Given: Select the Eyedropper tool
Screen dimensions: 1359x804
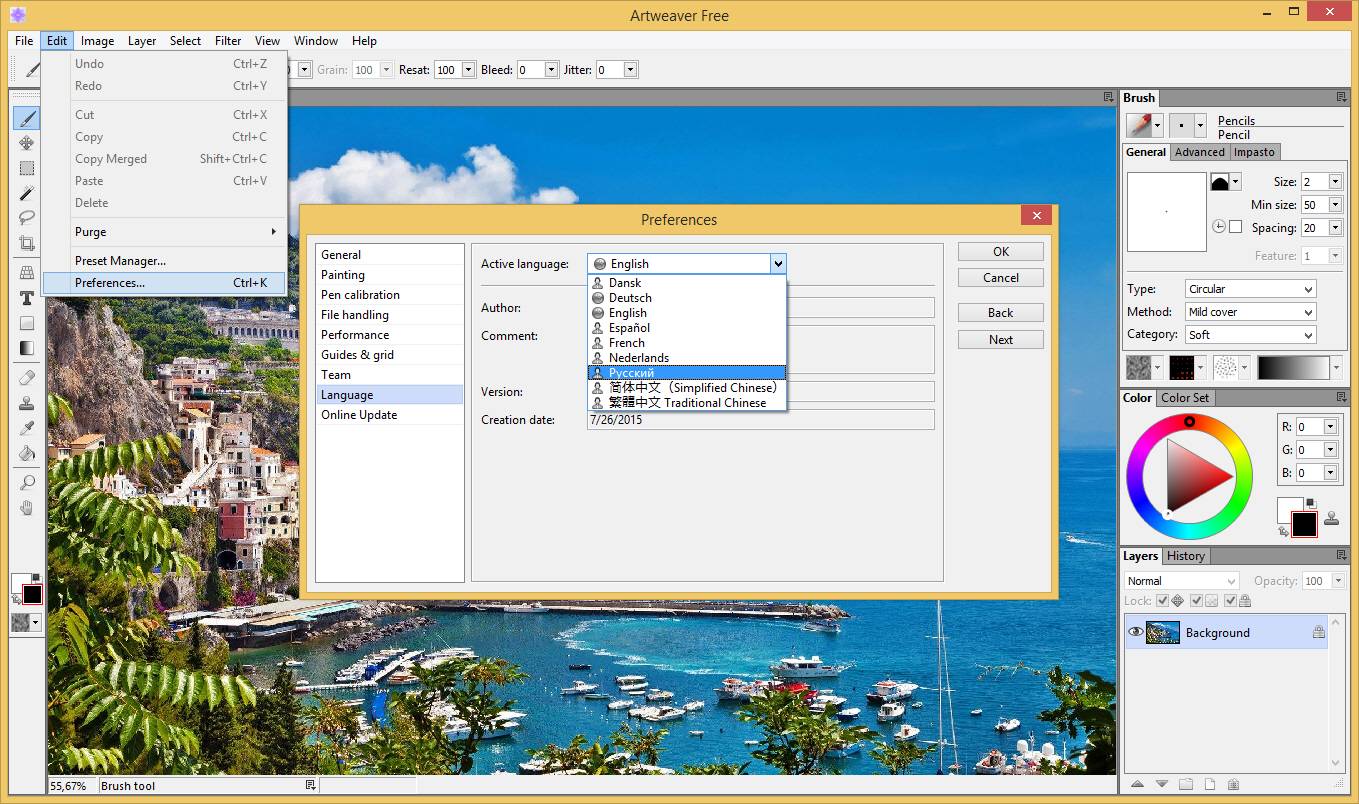Looking at the screenshot, I should tap(27, 428).
